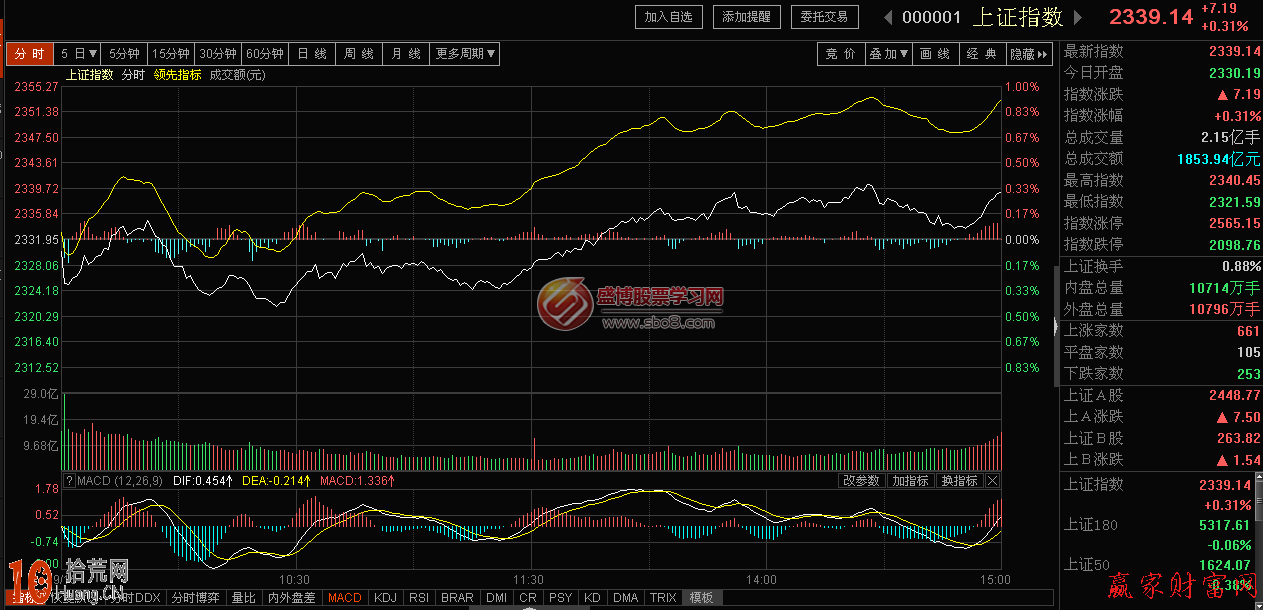This screenshot has height=610, width=1263.
Task: Click the 成交额(元) legend label
Action: point(237,75)
